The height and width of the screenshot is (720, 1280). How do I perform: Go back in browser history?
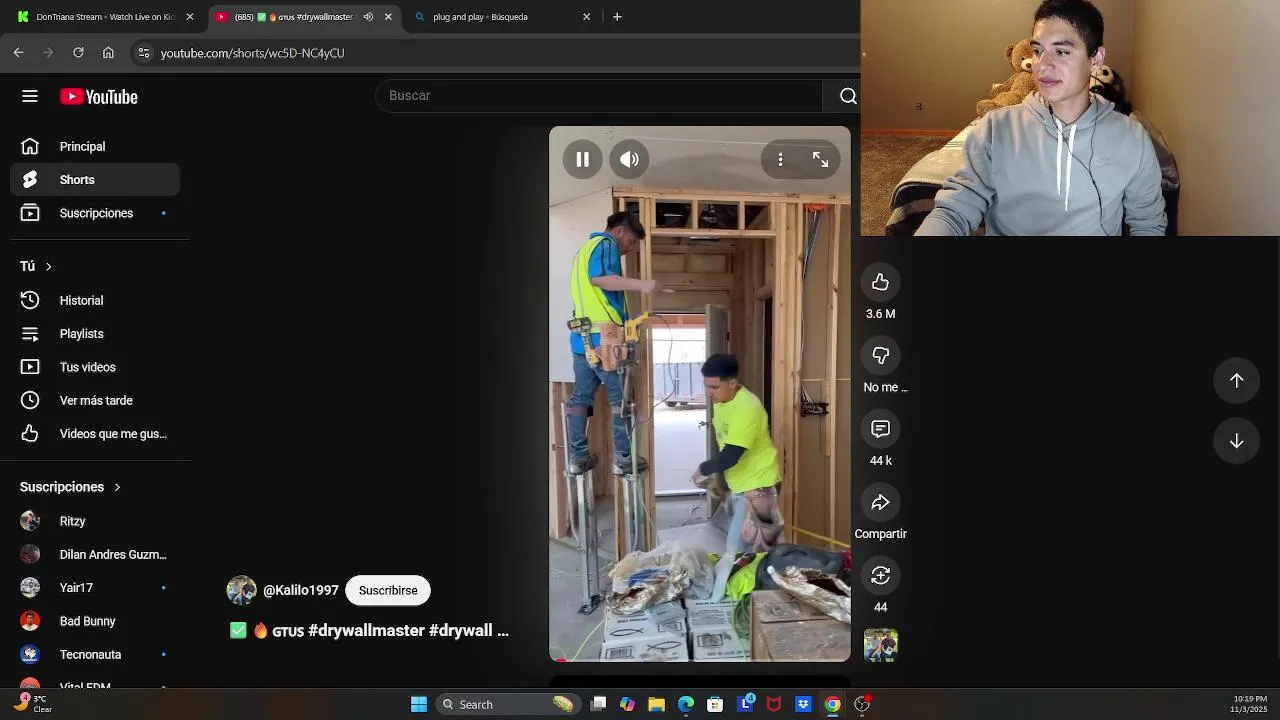(19, 53)
